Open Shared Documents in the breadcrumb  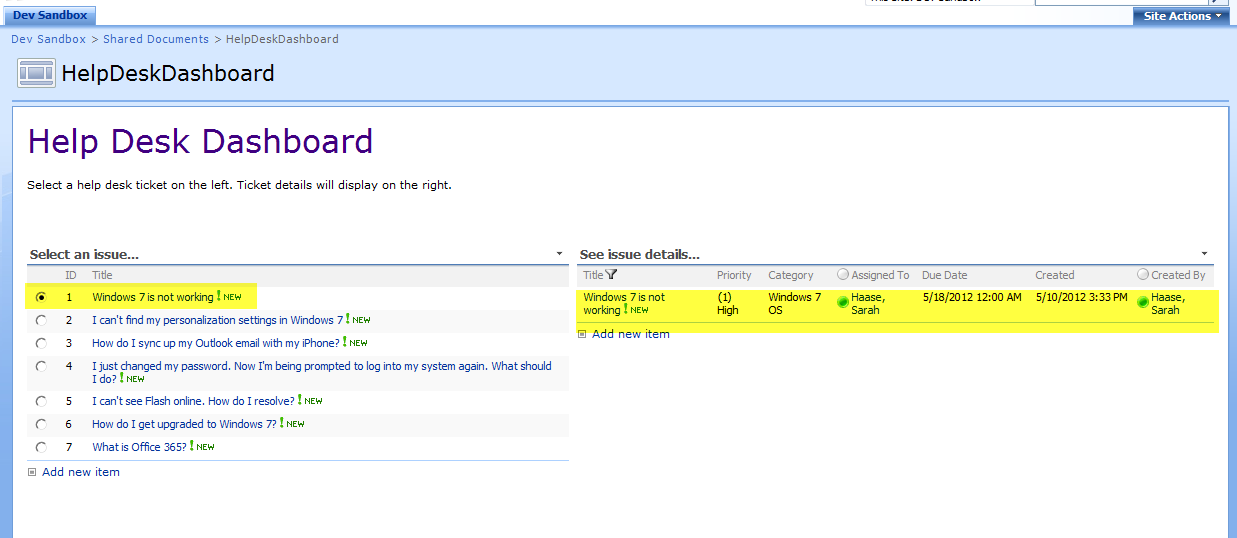click(x=156, y=39)
